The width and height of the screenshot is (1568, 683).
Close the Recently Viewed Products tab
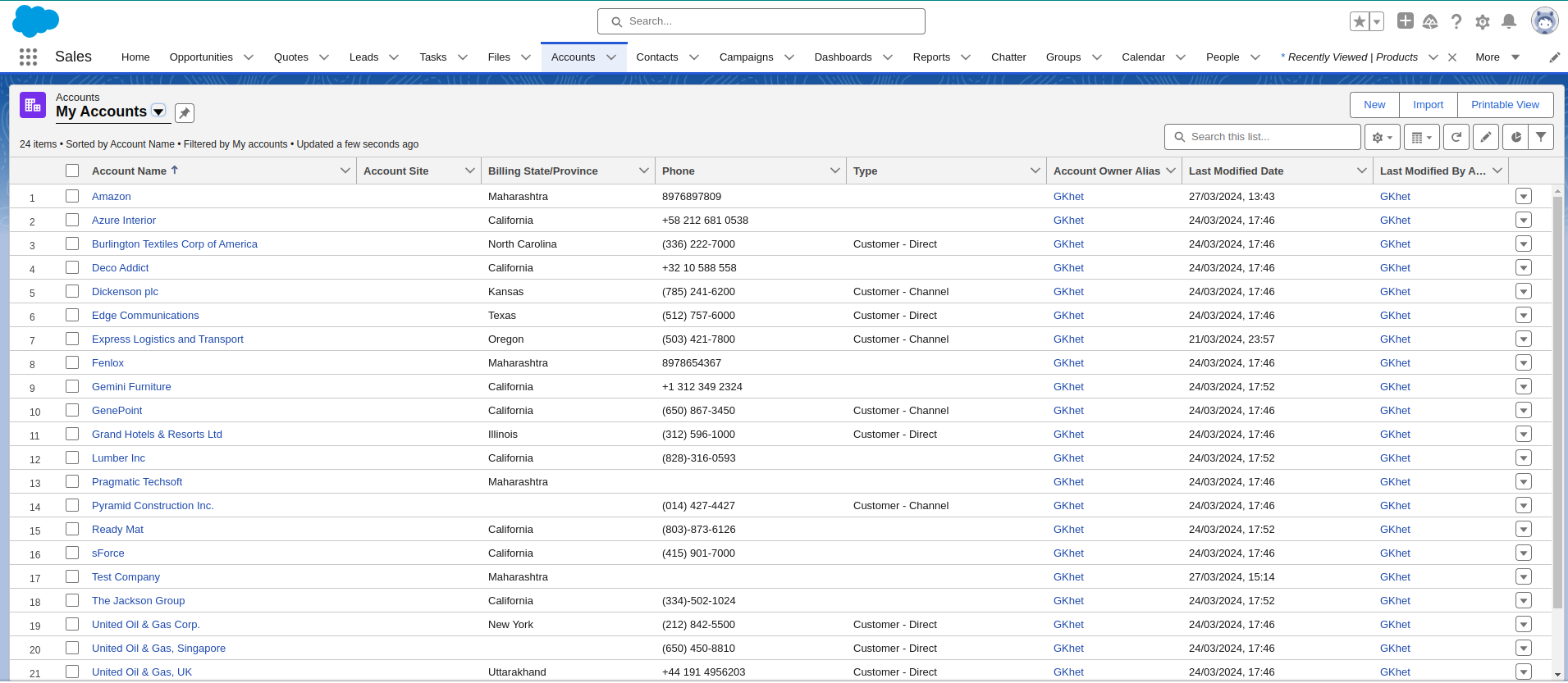1452,57
